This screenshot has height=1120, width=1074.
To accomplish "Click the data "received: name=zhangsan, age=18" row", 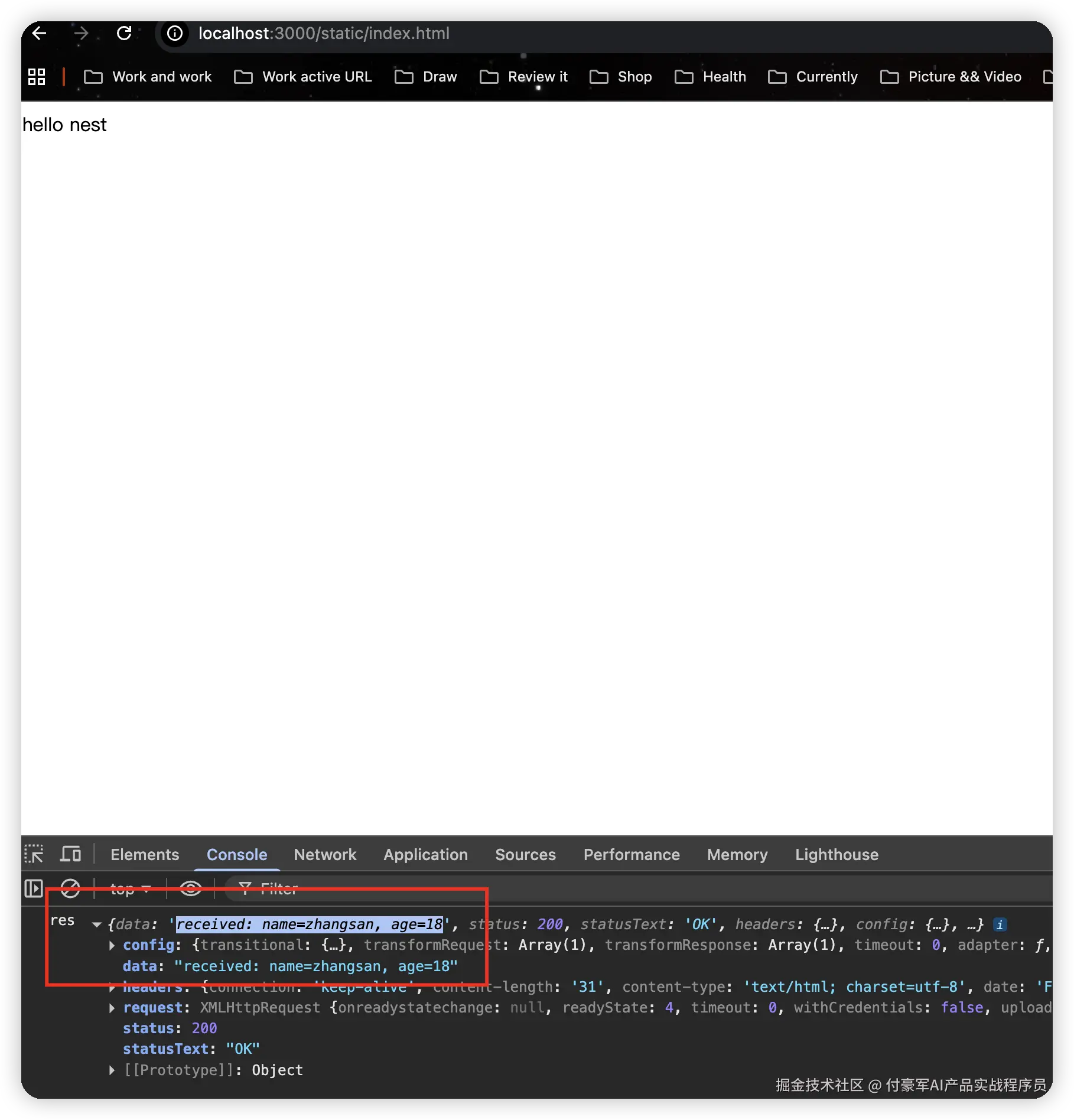I will [x=290, y=966].
